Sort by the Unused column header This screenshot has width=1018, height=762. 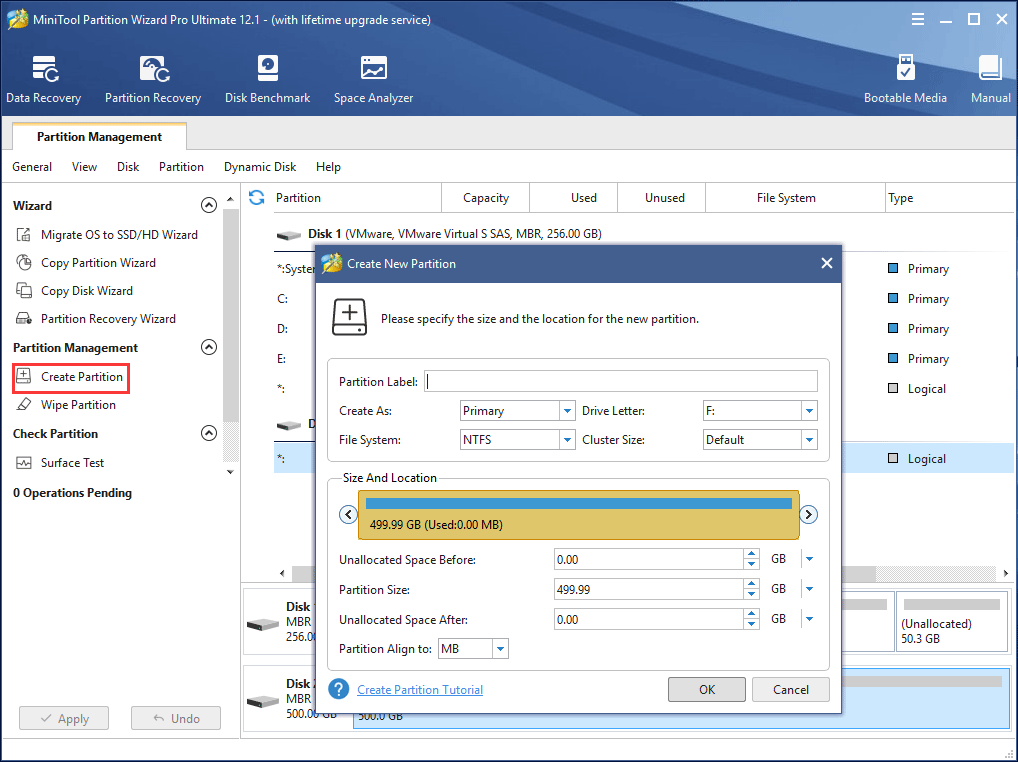coord(664,197)
